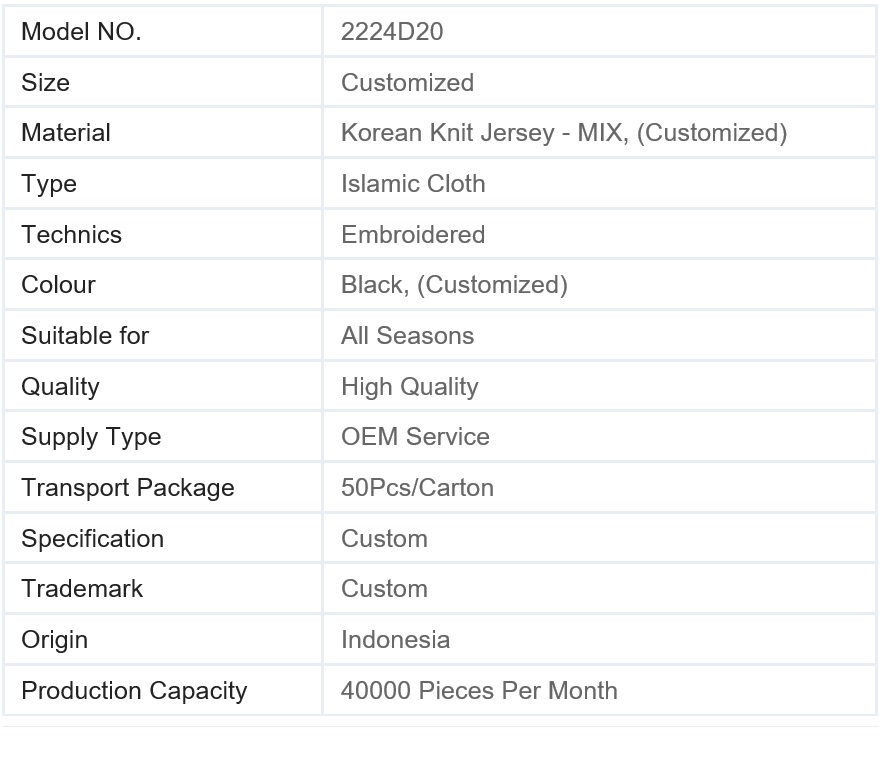Select the Size label cell
The width and height of the screenshot is (890, 763).
click(x=163, y=82)
